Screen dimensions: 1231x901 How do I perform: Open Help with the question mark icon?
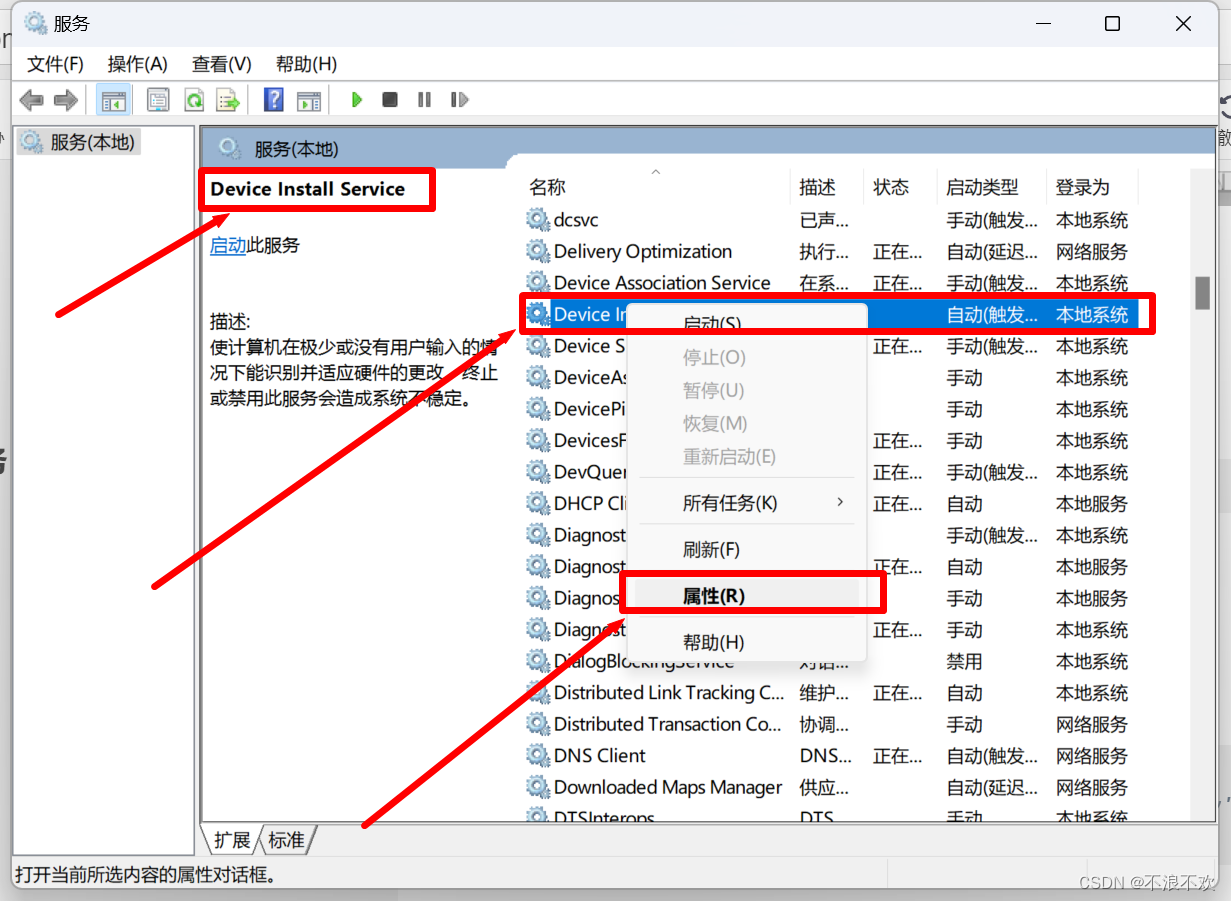coord(274,100)
